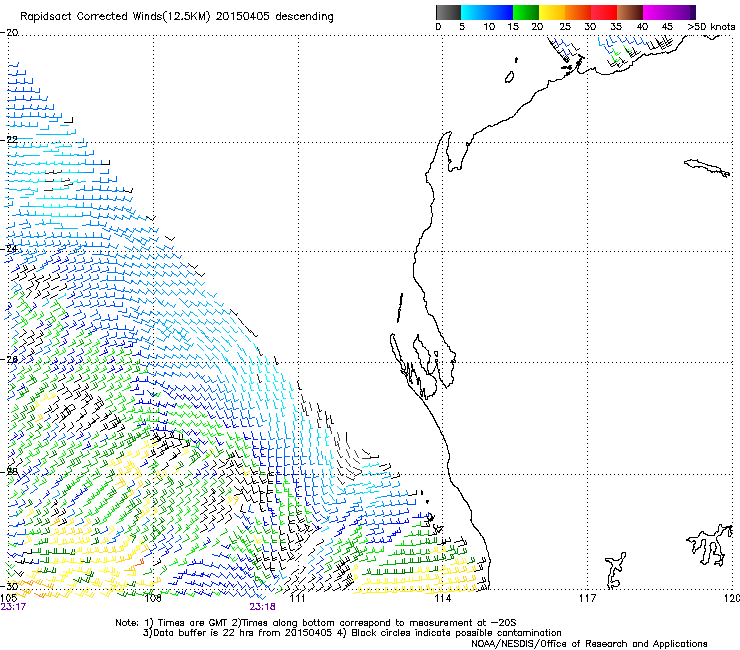The width and height of the screenshot is (740, 650).
Task: Click the orange 25-30 knots legend swatch
Action: click(578, 12)
